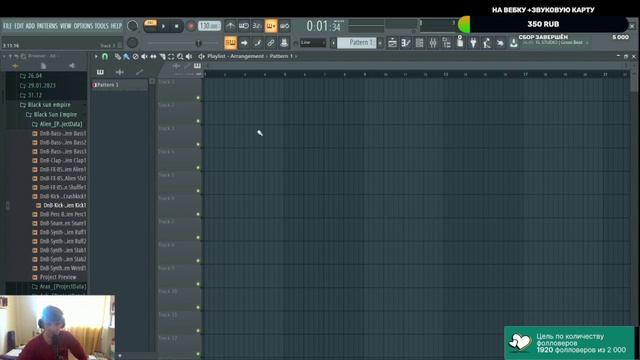
Task: Open the OPTIONS menu
Action: (83, 26)
